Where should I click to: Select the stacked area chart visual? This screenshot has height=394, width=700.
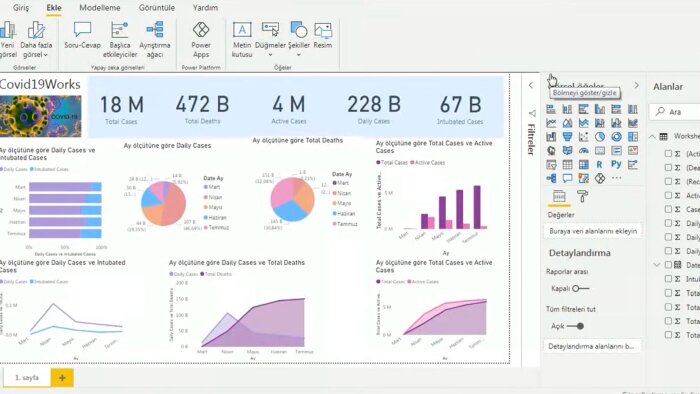click(x=583, y=123)
